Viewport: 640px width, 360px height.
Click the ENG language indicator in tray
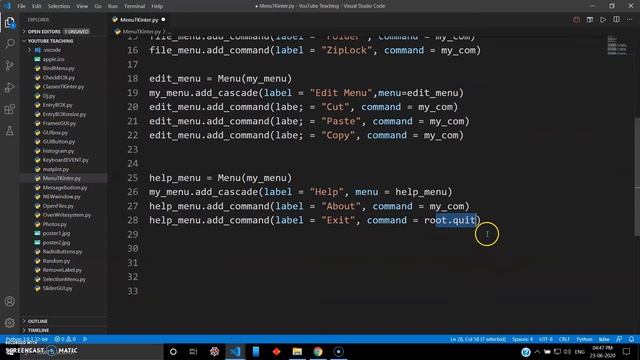point(580,352)
